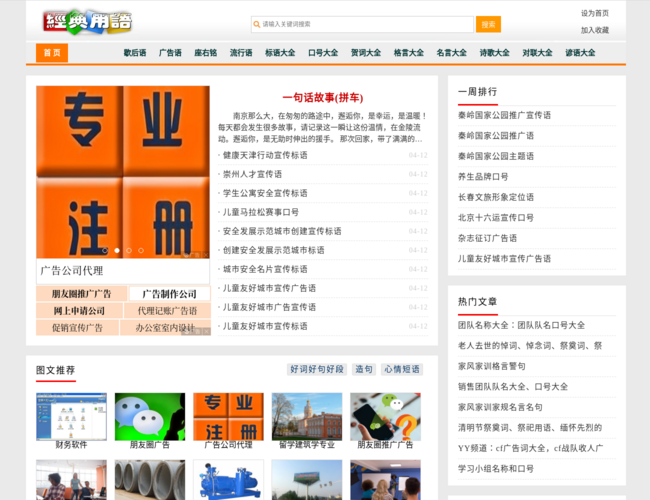Click the 好词好句好段 tag button
This screenshot has width=650, height=500.
pos(317,369)
